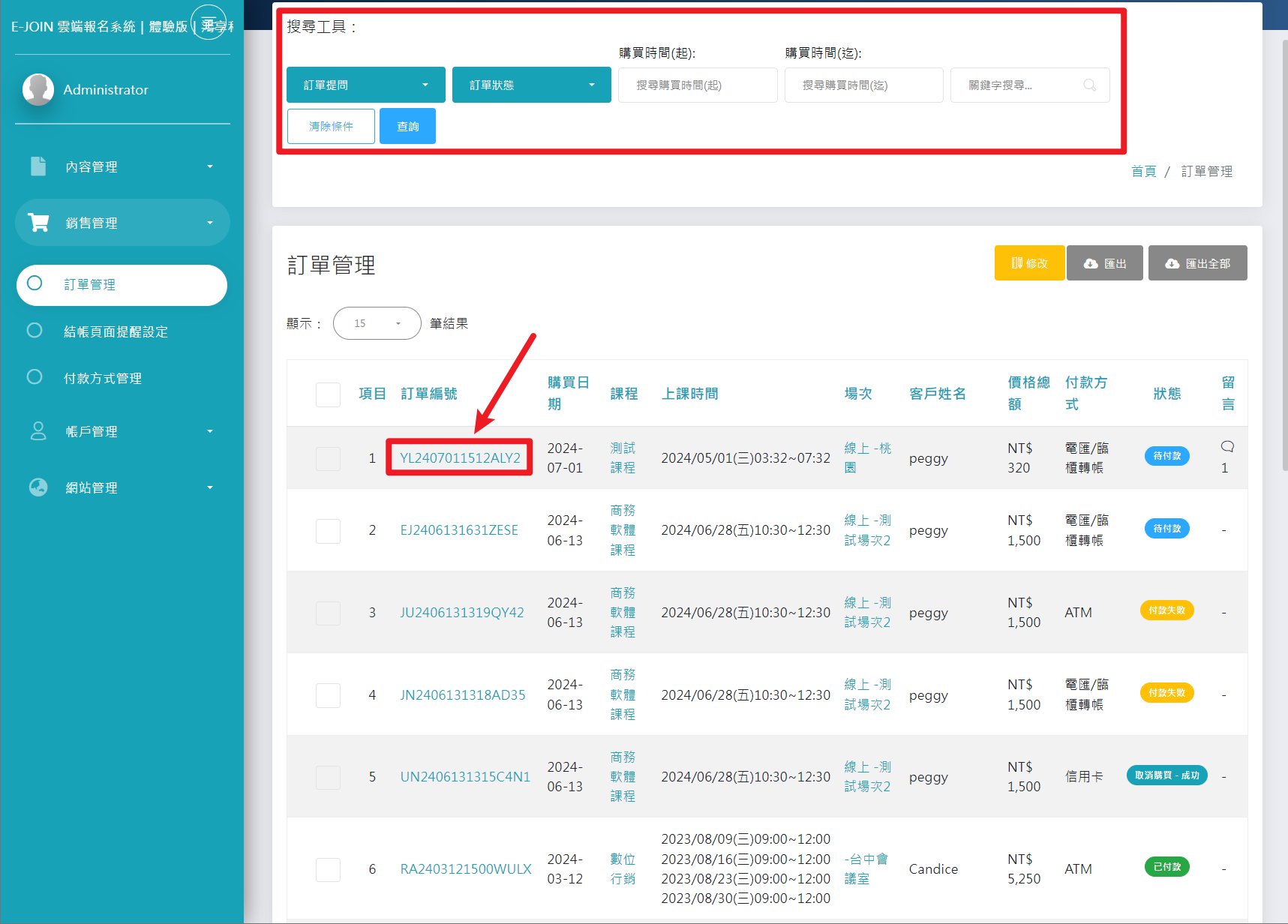Click the 搜尋購買時間(起) date field
1288x924 pixels.
coord(697,85)
